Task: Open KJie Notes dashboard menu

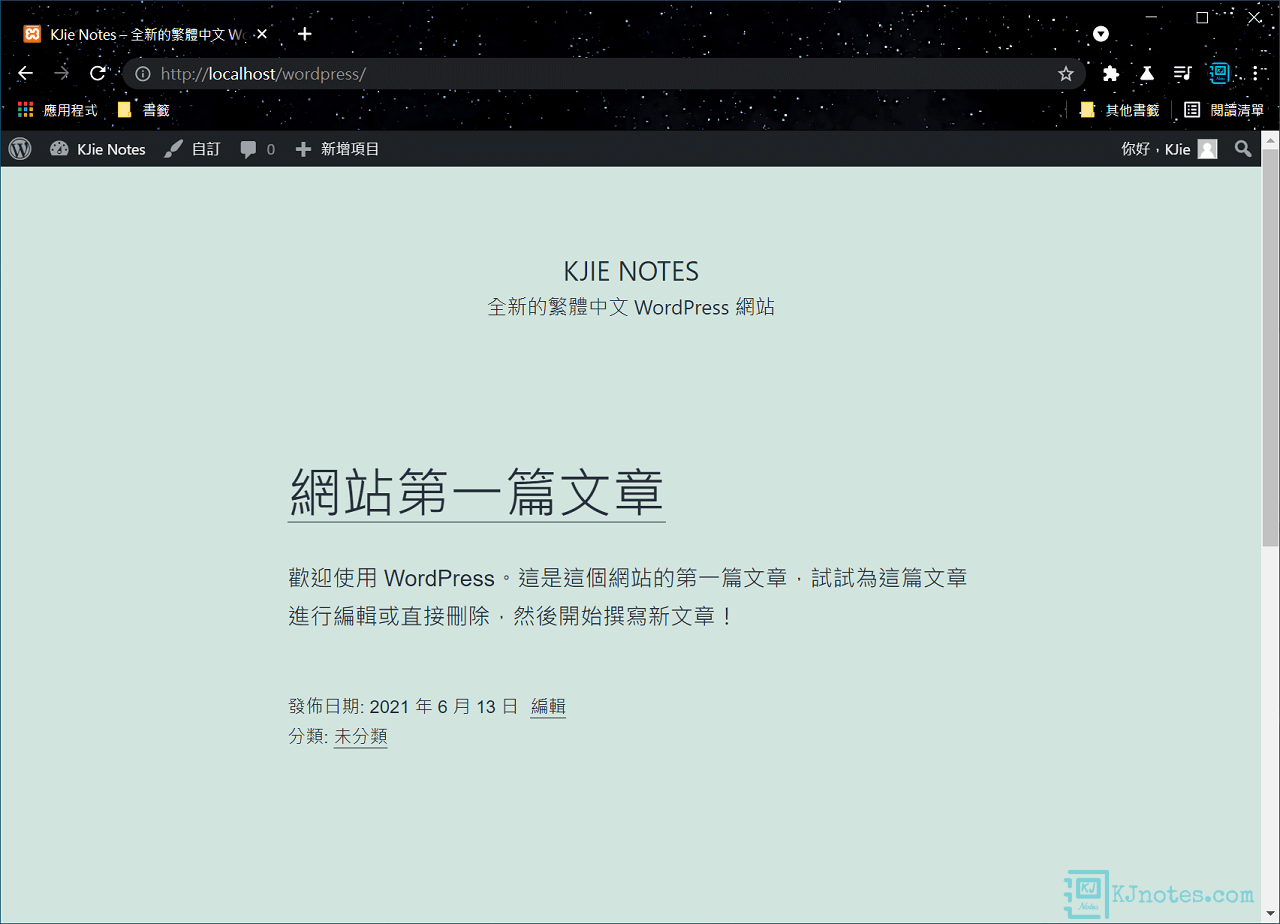Action: point(98,149)
